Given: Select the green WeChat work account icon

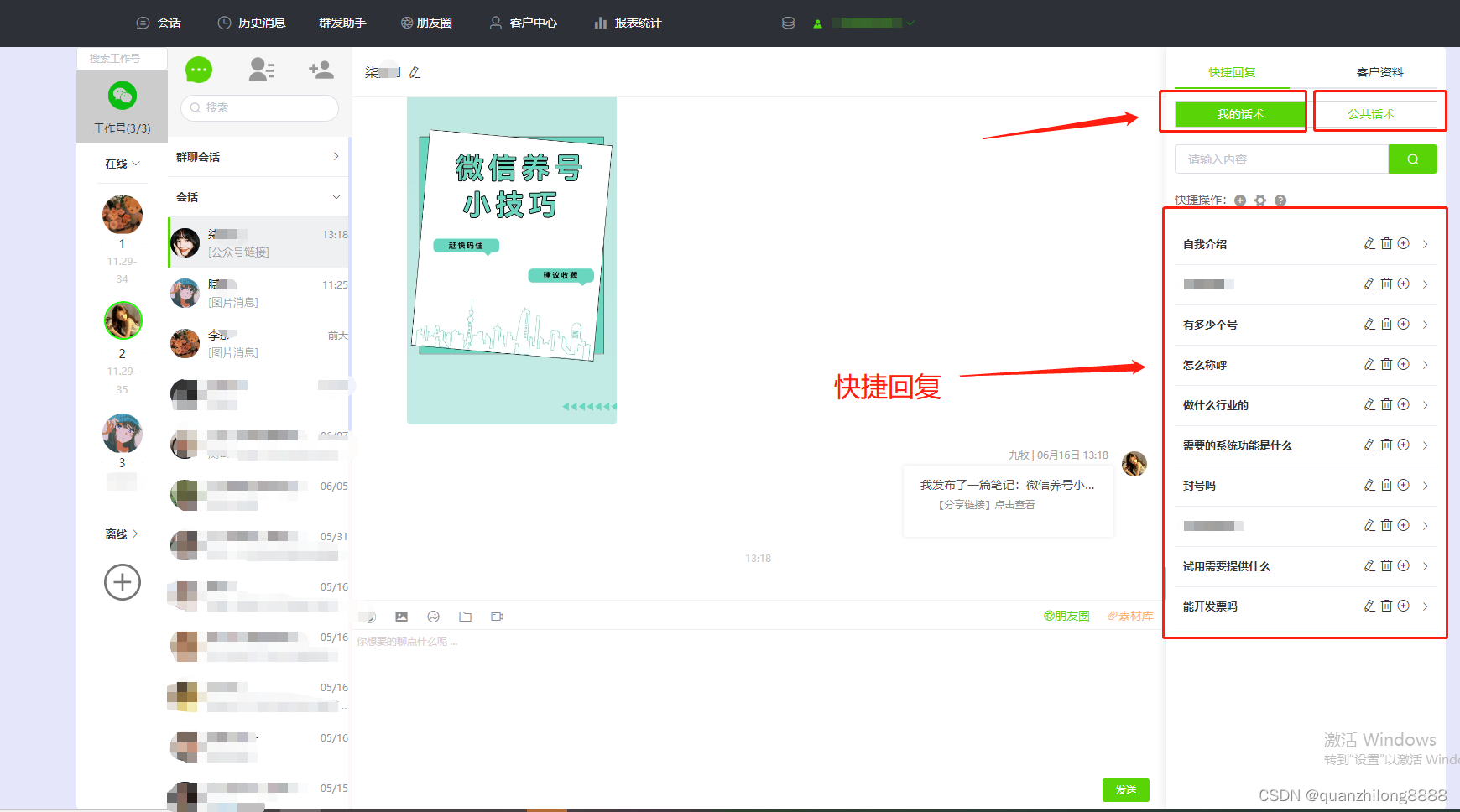Looking at the screenshot, I should coord(123,95).
